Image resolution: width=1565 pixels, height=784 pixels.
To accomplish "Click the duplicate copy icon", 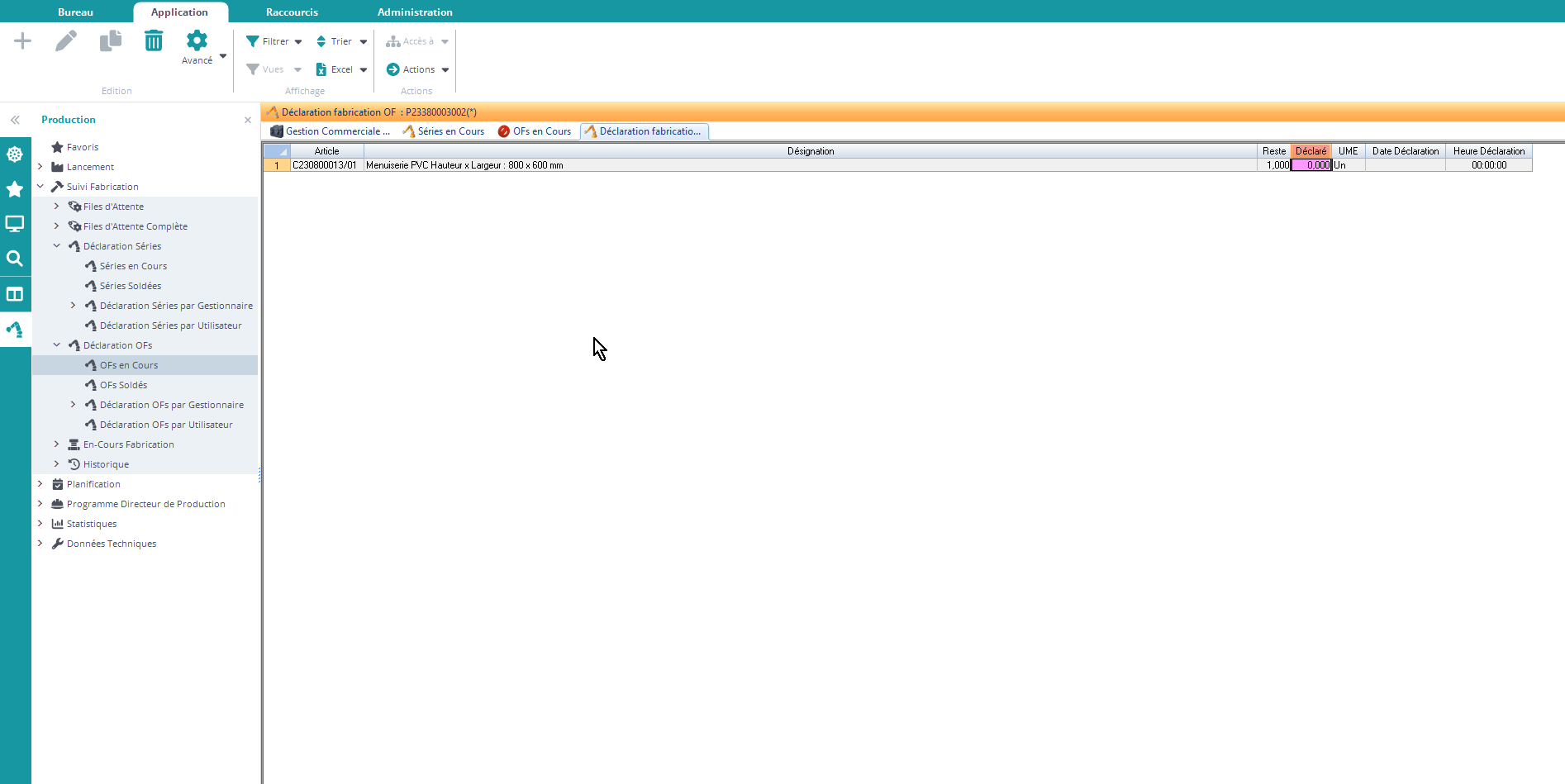I will click(110, 41).
